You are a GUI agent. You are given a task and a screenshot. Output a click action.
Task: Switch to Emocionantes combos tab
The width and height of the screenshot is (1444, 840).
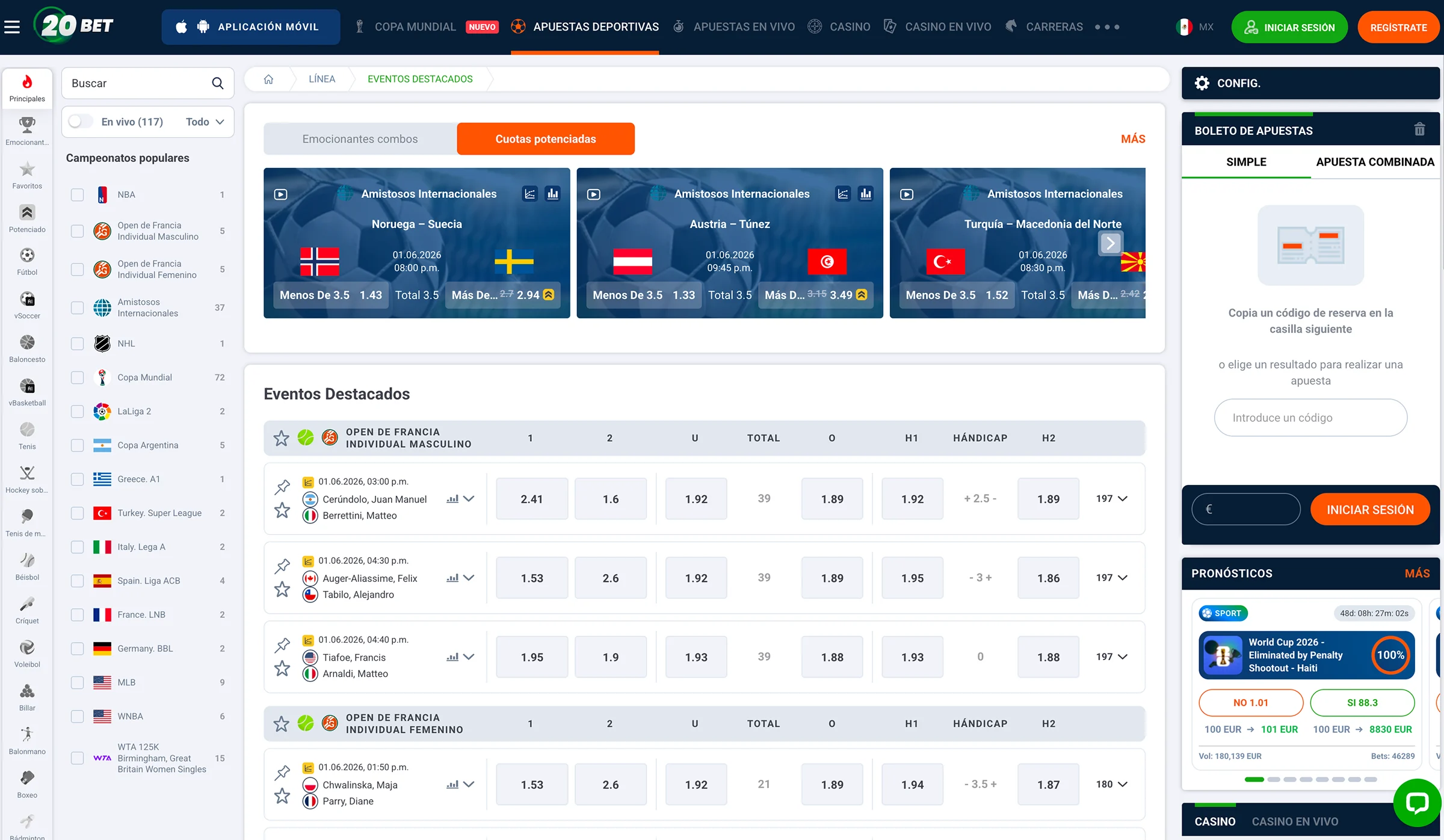(x=360, y=139)
